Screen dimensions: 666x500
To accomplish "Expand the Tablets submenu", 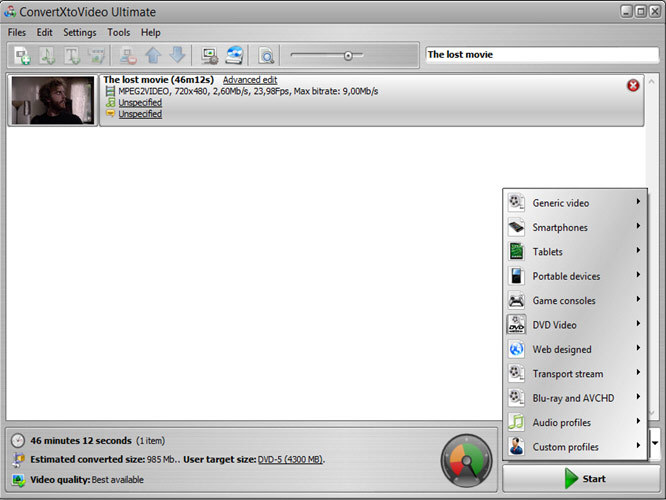I will [575, 251].
